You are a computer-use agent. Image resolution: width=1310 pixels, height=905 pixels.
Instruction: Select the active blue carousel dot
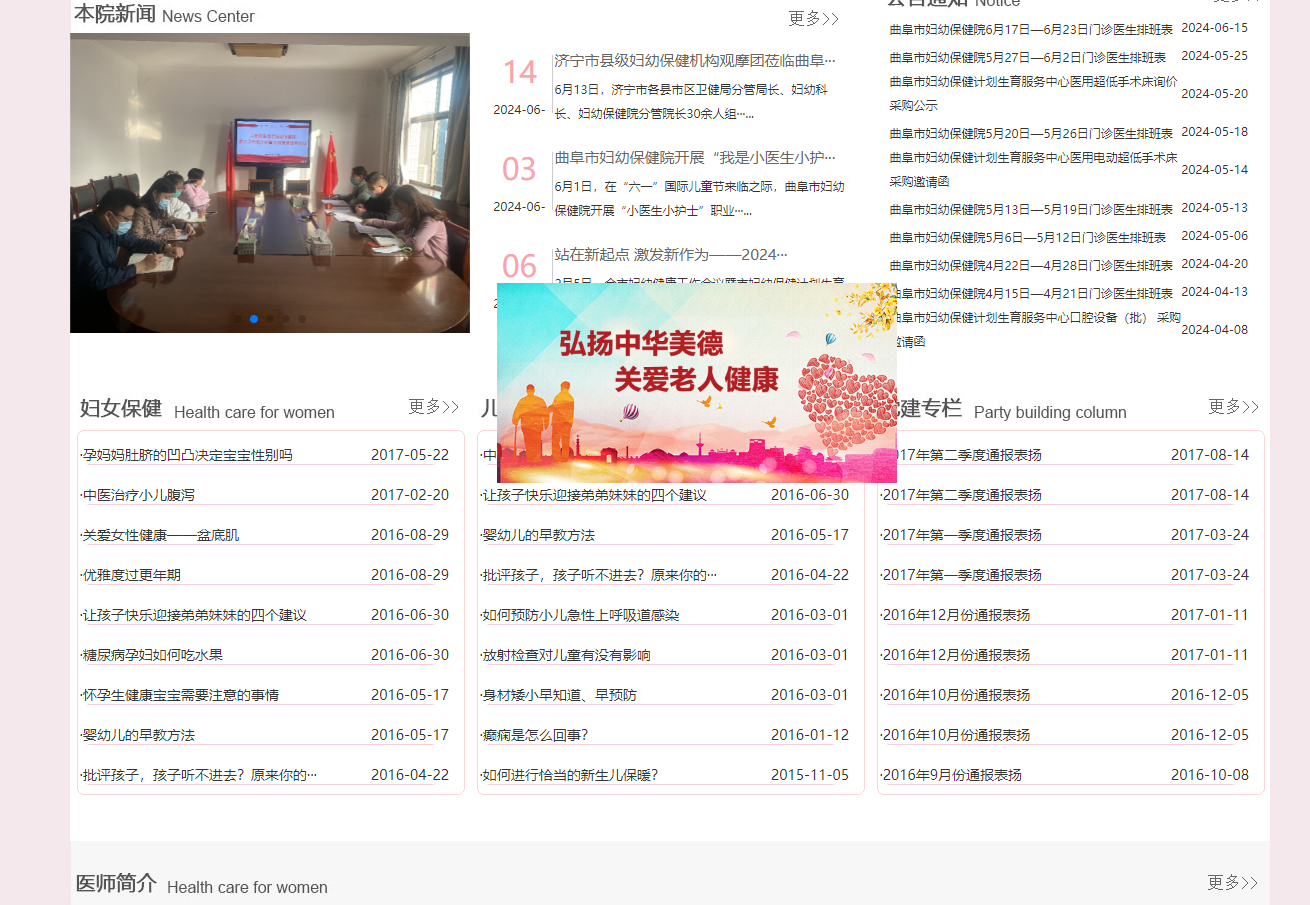[254, 319]
